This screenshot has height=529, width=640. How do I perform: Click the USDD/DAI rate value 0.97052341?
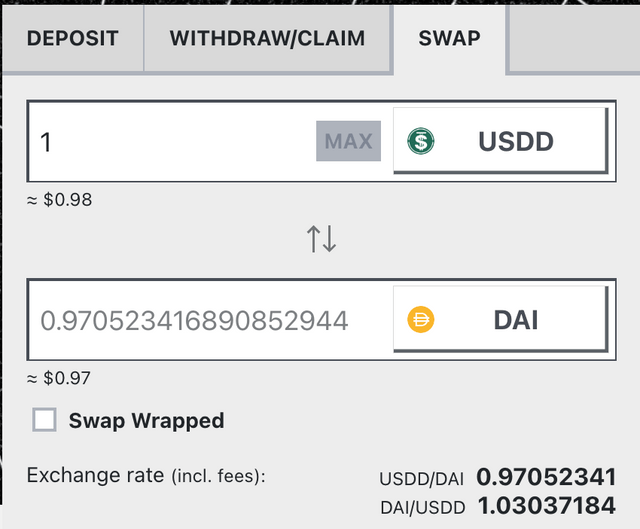click(546, 477)
